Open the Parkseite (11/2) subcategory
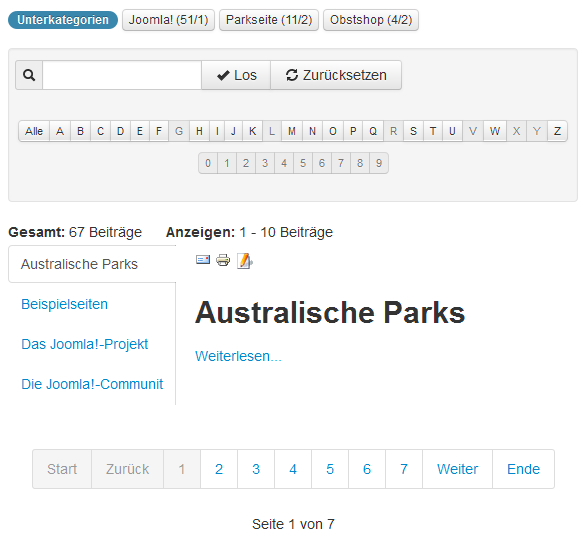Screen dimensions: 583x543 [269, 20]
